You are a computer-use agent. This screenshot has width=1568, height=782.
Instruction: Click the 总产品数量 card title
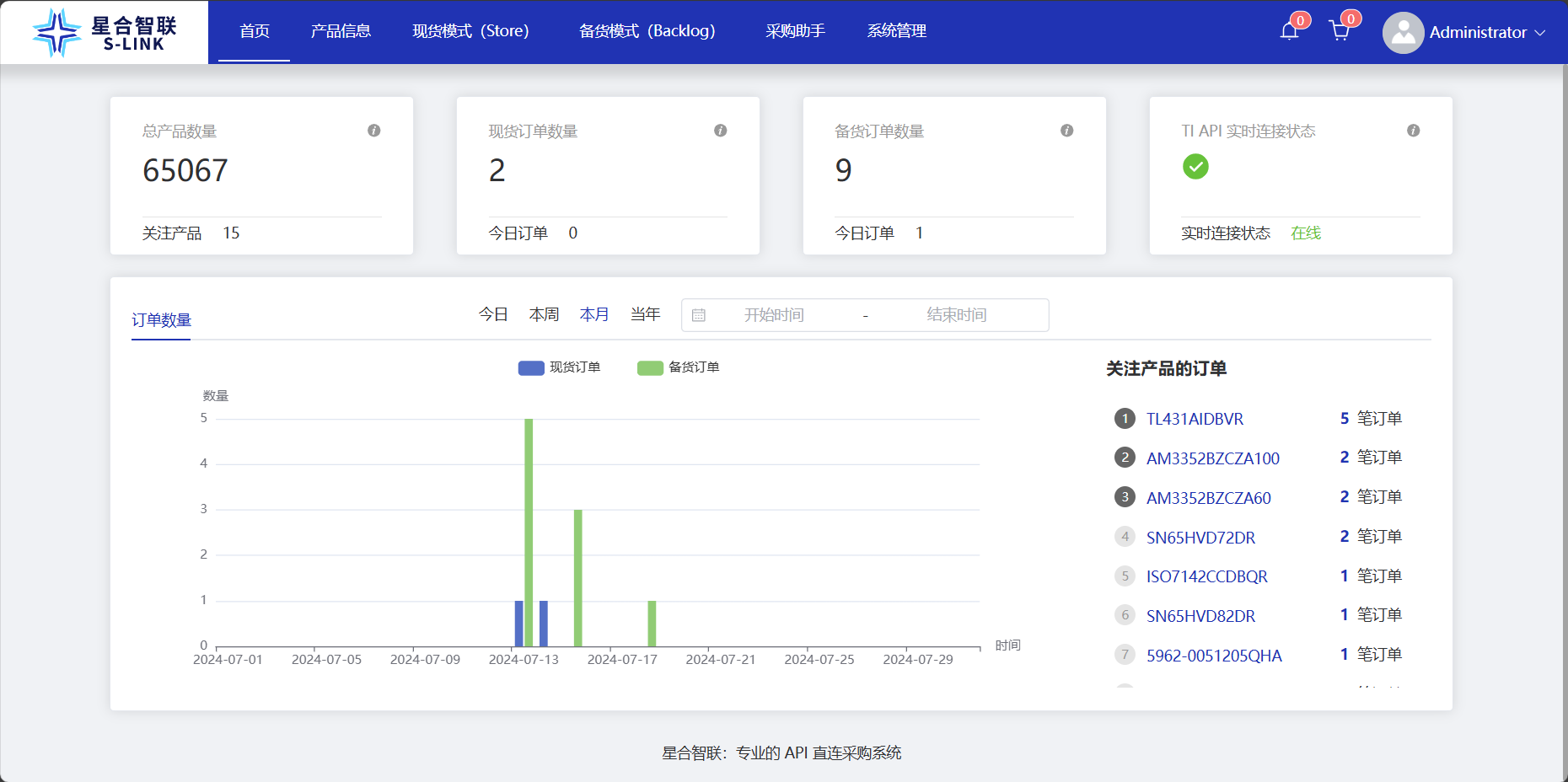coord(180,131)
